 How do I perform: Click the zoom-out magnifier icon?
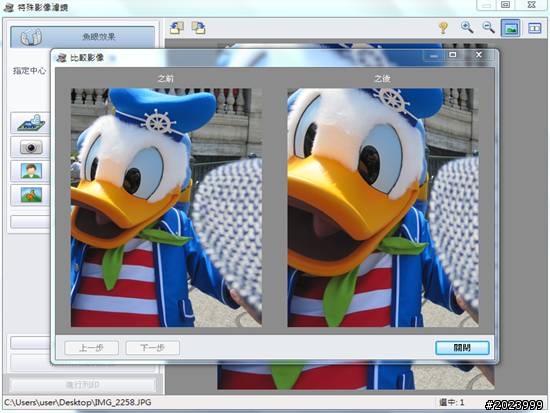click(x=488, y=27)
